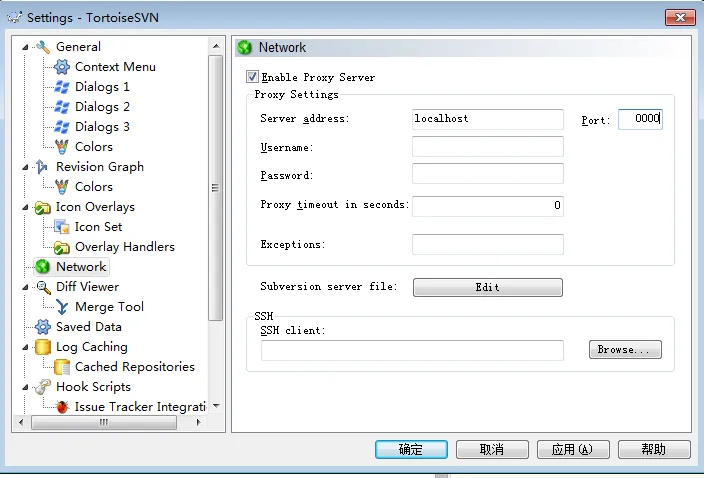The width and height of the screenshot is (704, 478).
Task: Select Cached Repositories in the tree
Action: point(135,367)
